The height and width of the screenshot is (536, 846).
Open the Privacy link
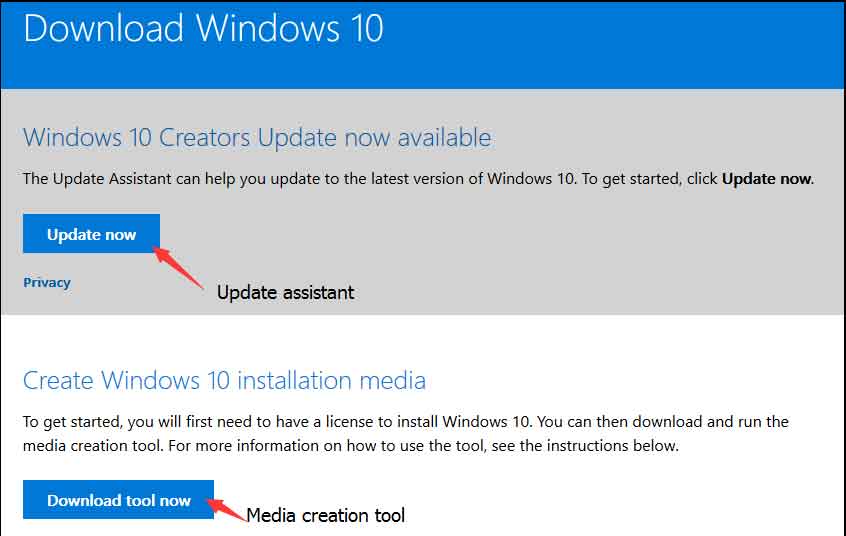coord(47,282)
